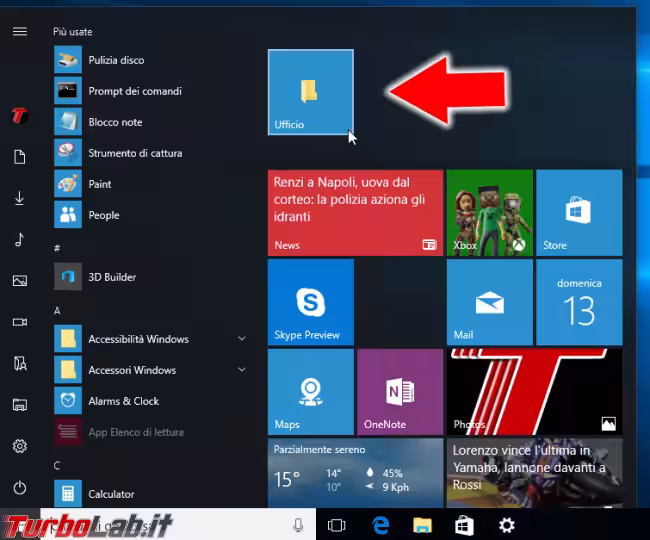Viewport: 650px width, 540px height.
Task: Click the Power icon in sidebar
Action: (x=19, y=487)
